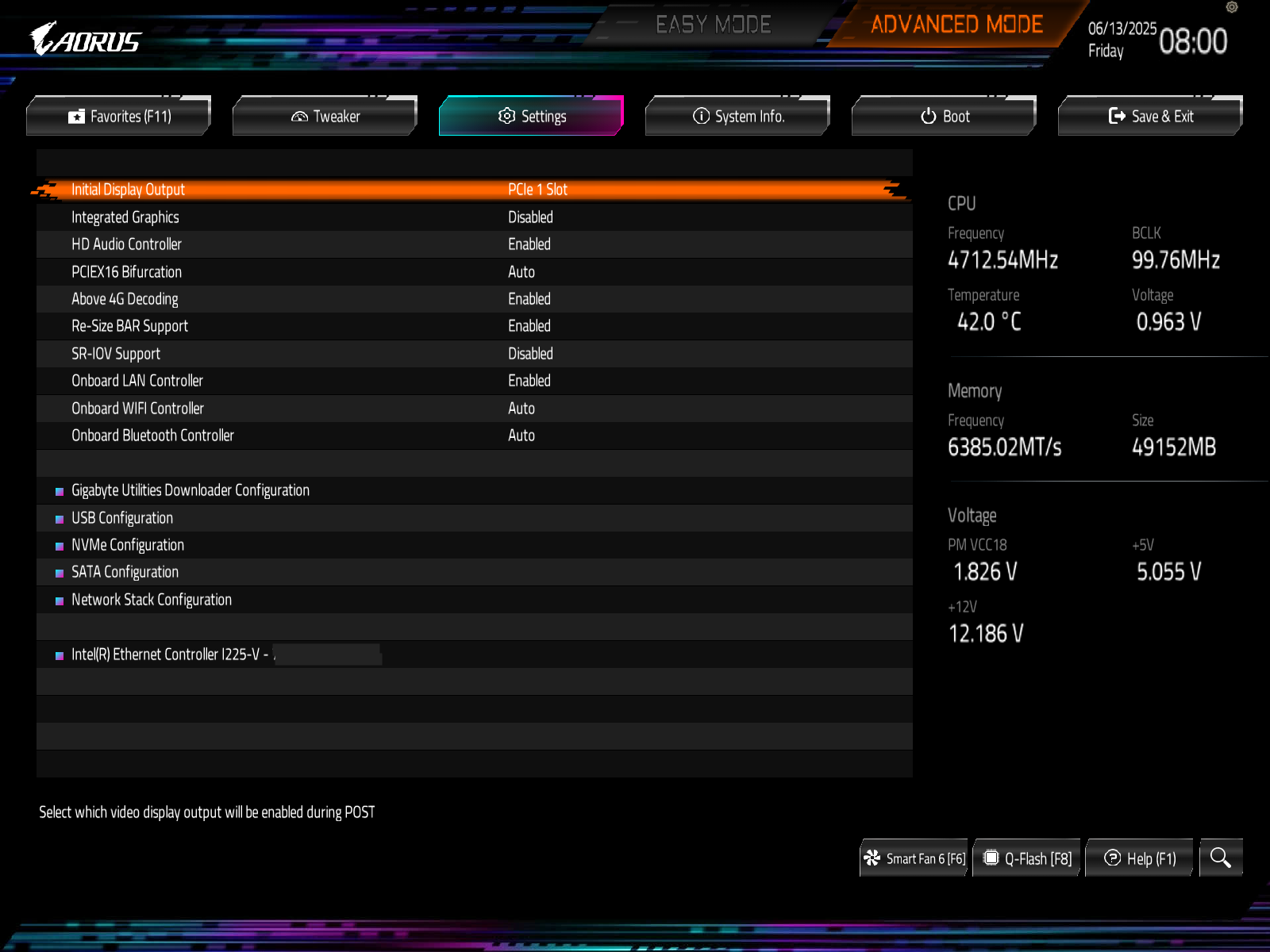Open the Favorites (F11) tab

pos(119,116)
